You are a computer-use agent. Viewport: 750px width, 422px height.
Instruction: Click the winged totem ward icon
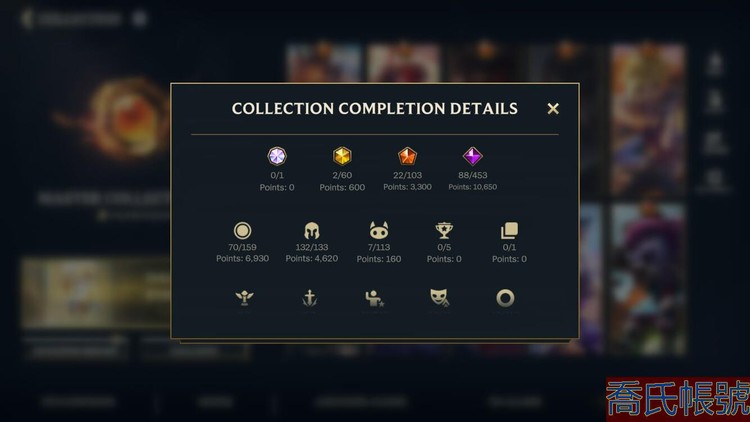click(244, 298)
